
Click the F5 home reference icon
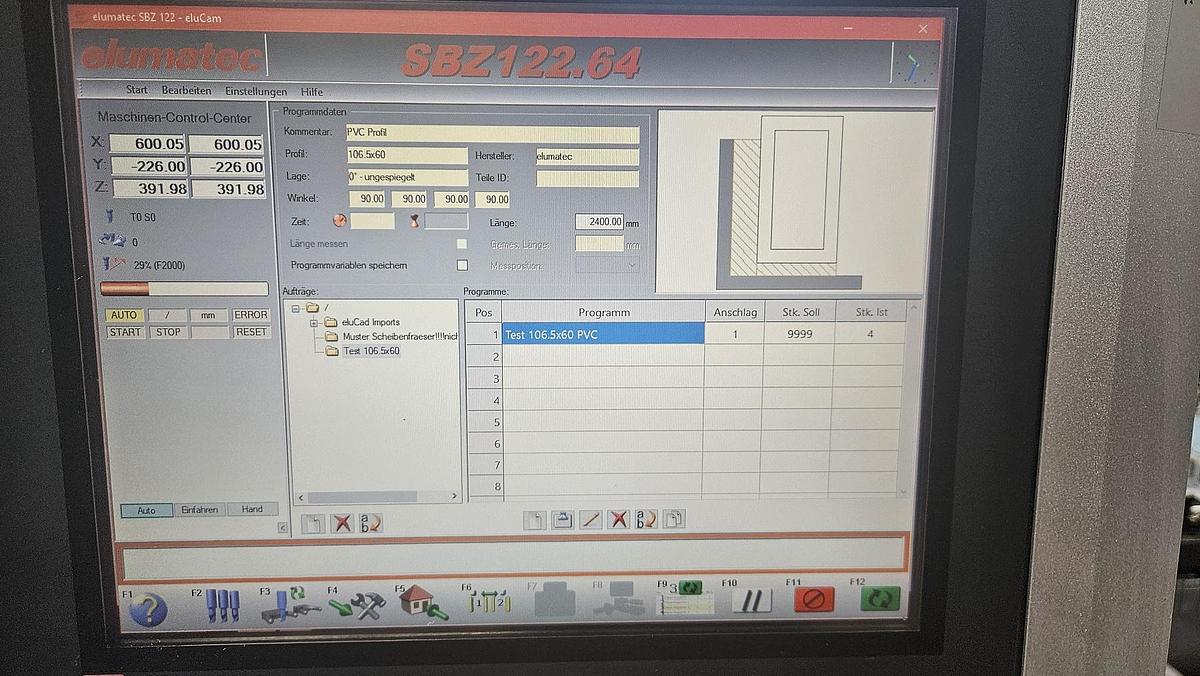pyautogui.click(x=421, y=603)
